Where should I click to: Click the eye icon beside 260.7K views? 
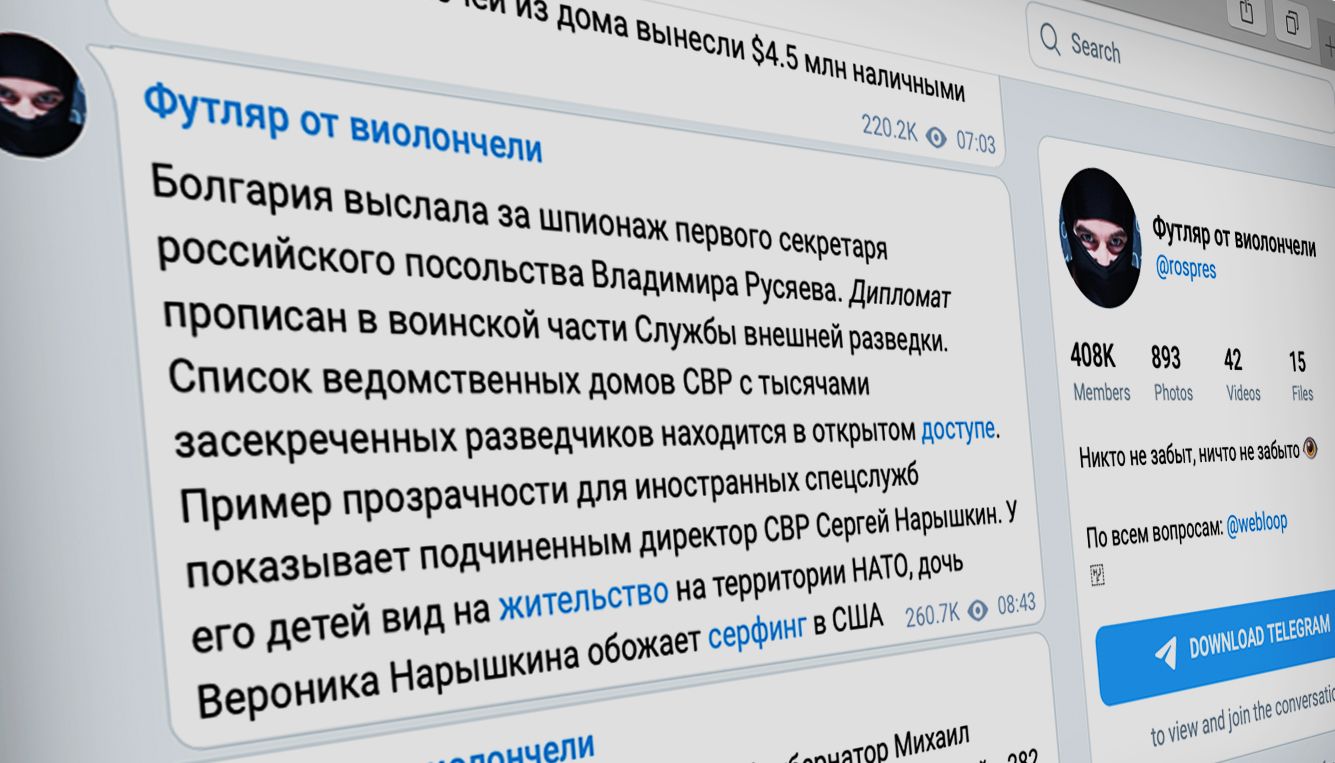click(x=978, y=610)
